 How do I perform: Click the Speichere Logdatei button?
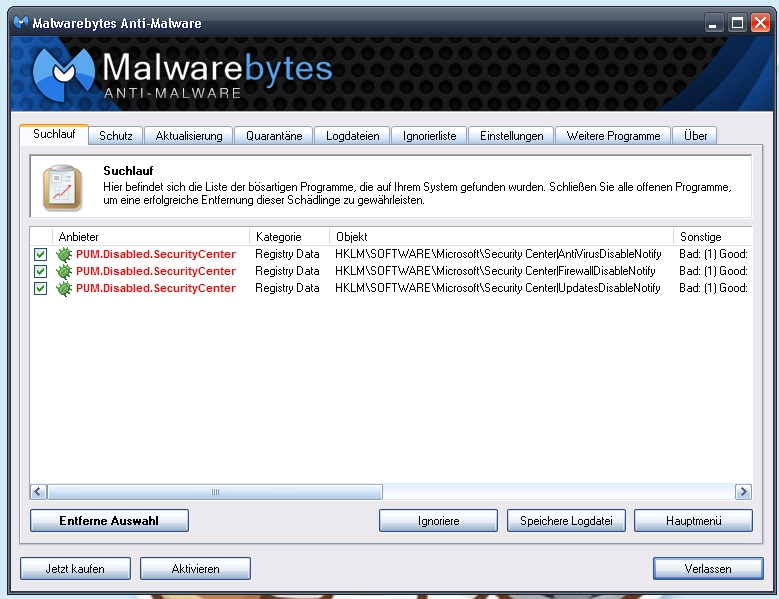pyautogui.click(x=566, y=521)
